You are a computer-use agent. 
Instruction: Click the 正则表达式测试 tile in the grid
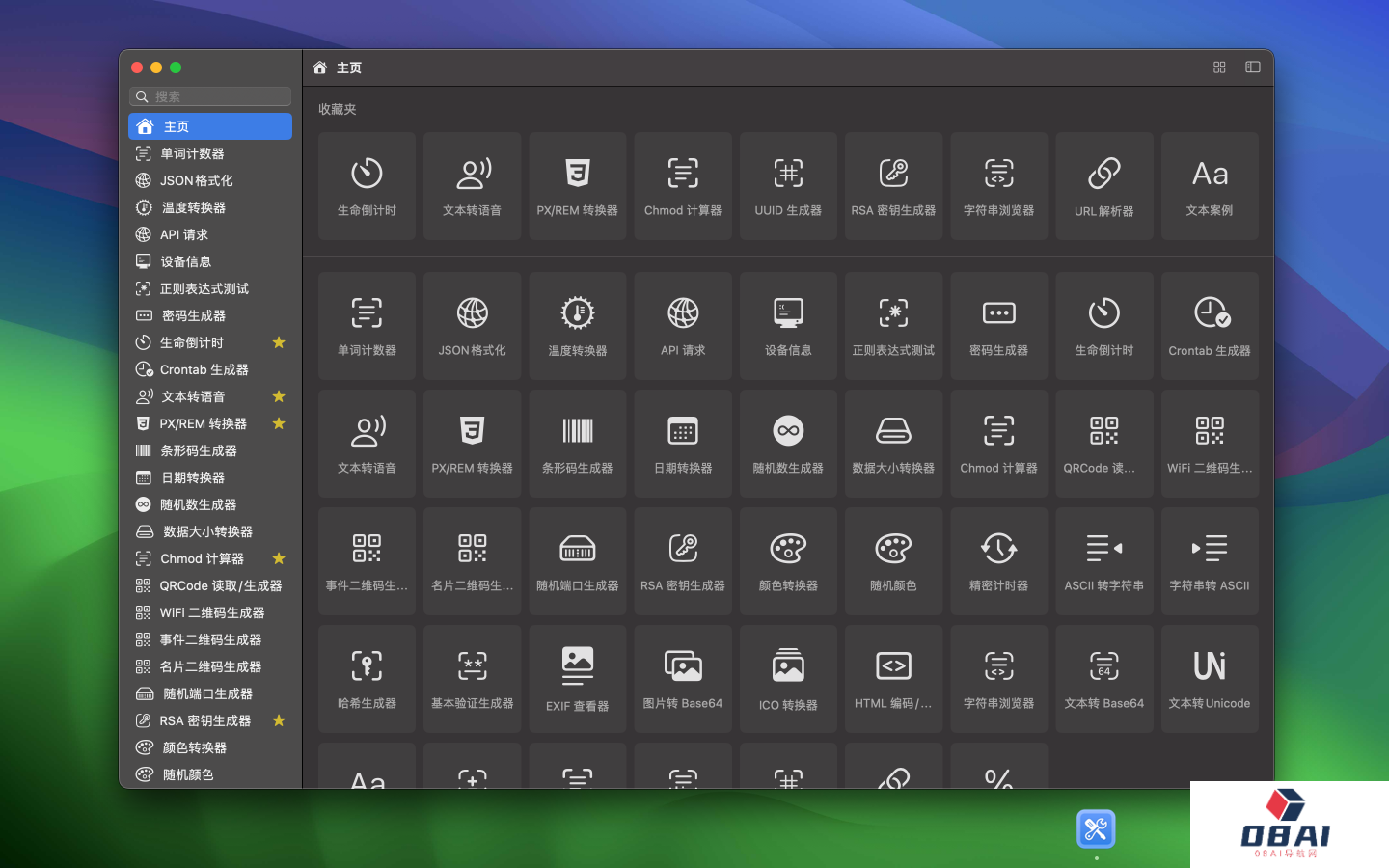coord(893,326)
